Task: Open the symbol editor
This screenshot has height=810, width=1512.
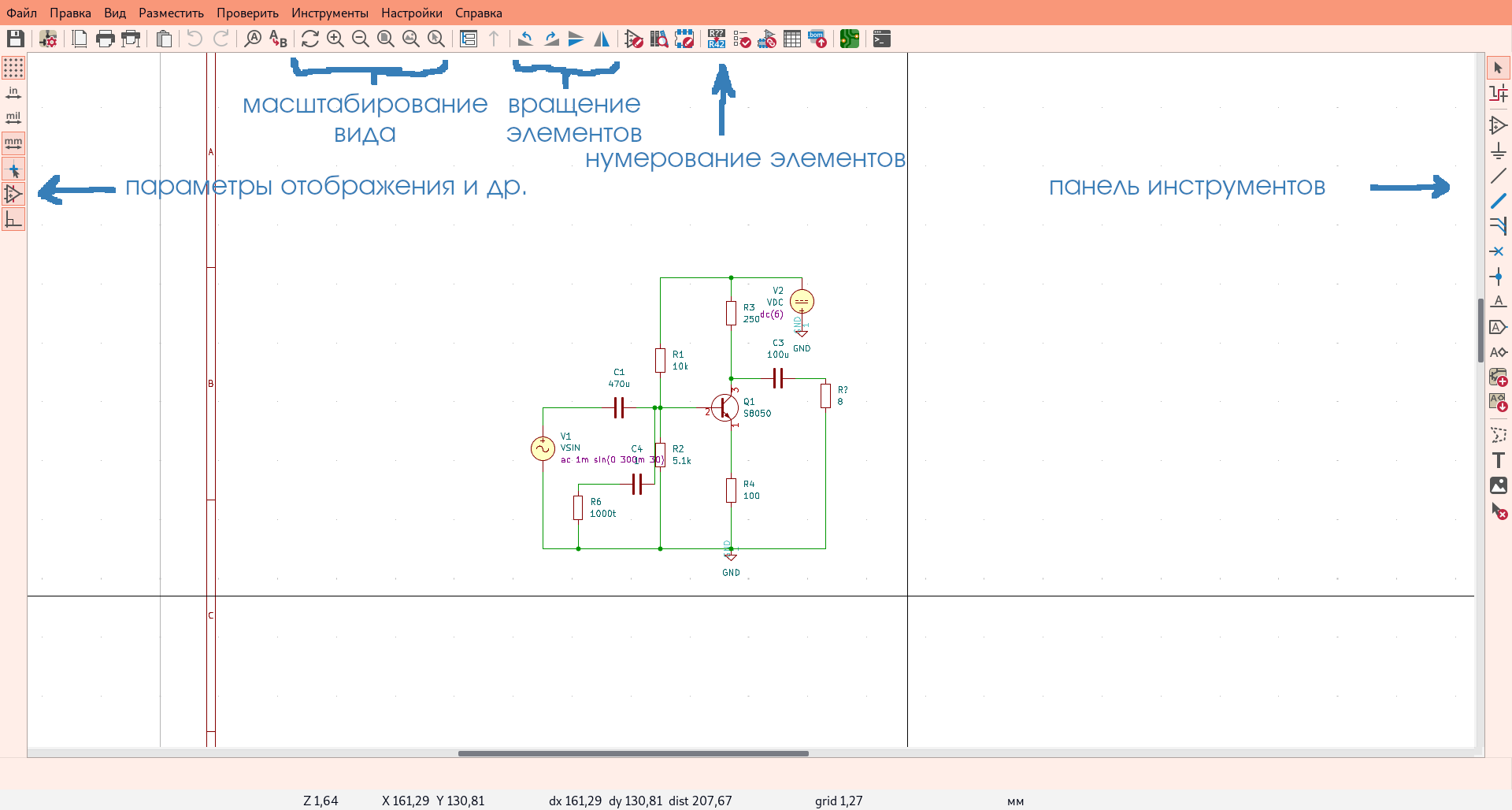Action: point(634,39)
